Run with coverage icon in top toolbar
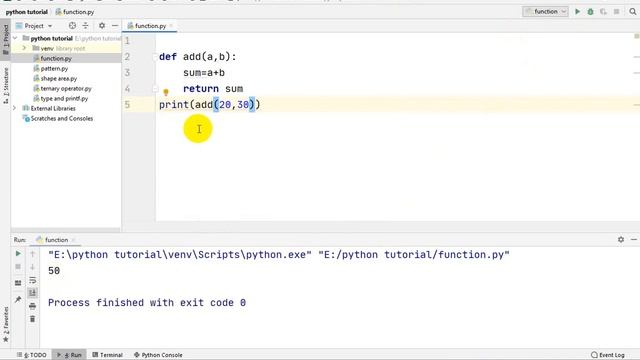The height and width of the screenshot is (360, 640). coord(603,12)
